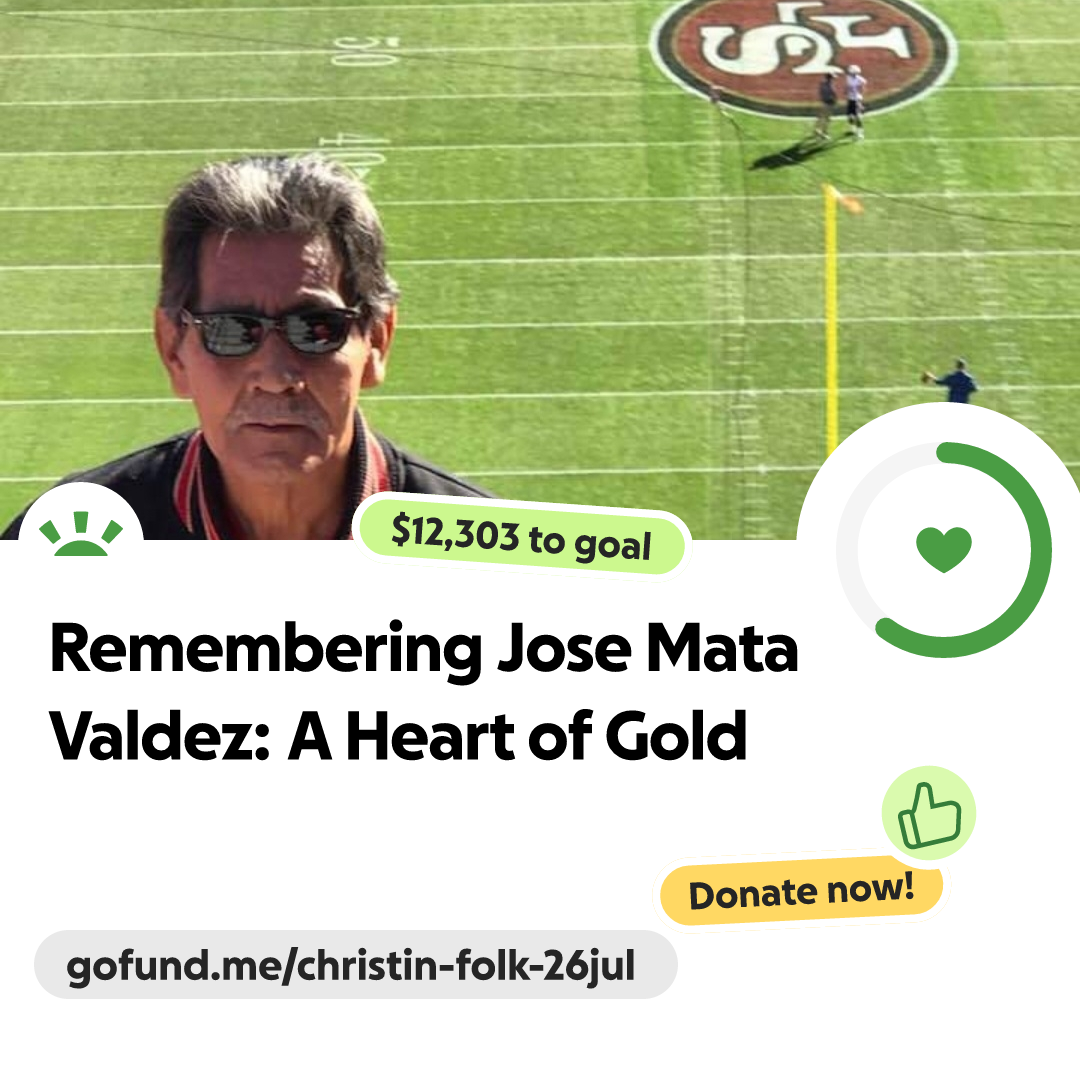Click the 50 yard line number
1080x1080 pixels.
tap(366, 52)
